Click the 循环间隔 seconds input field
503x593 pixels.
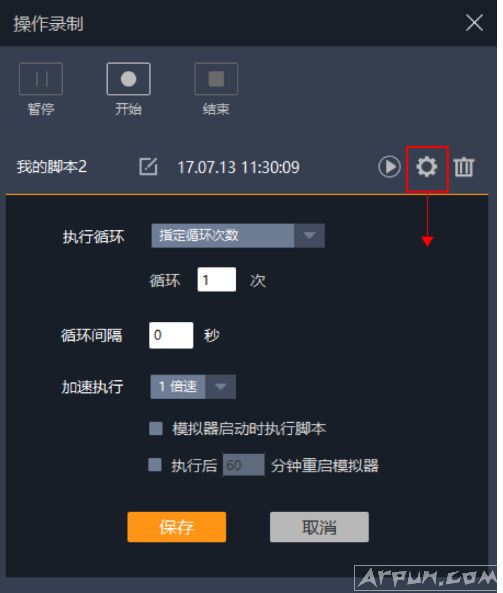tap(171, 335)
